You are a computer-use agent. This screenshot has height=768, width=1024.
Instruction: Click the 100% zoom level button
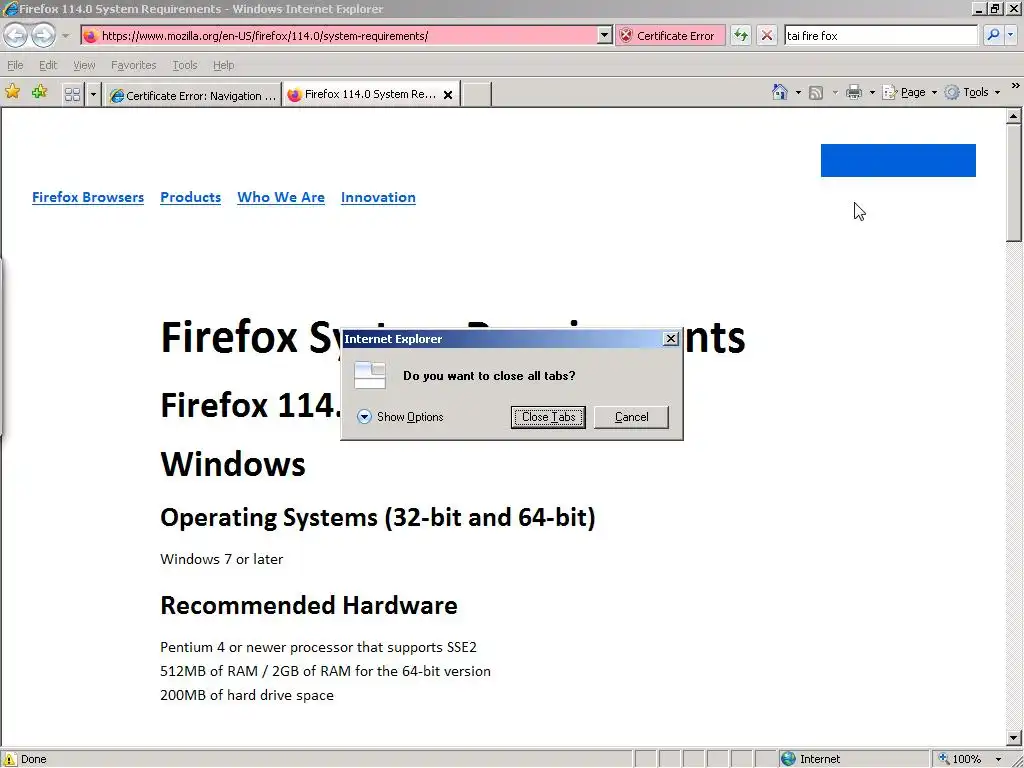960,759
